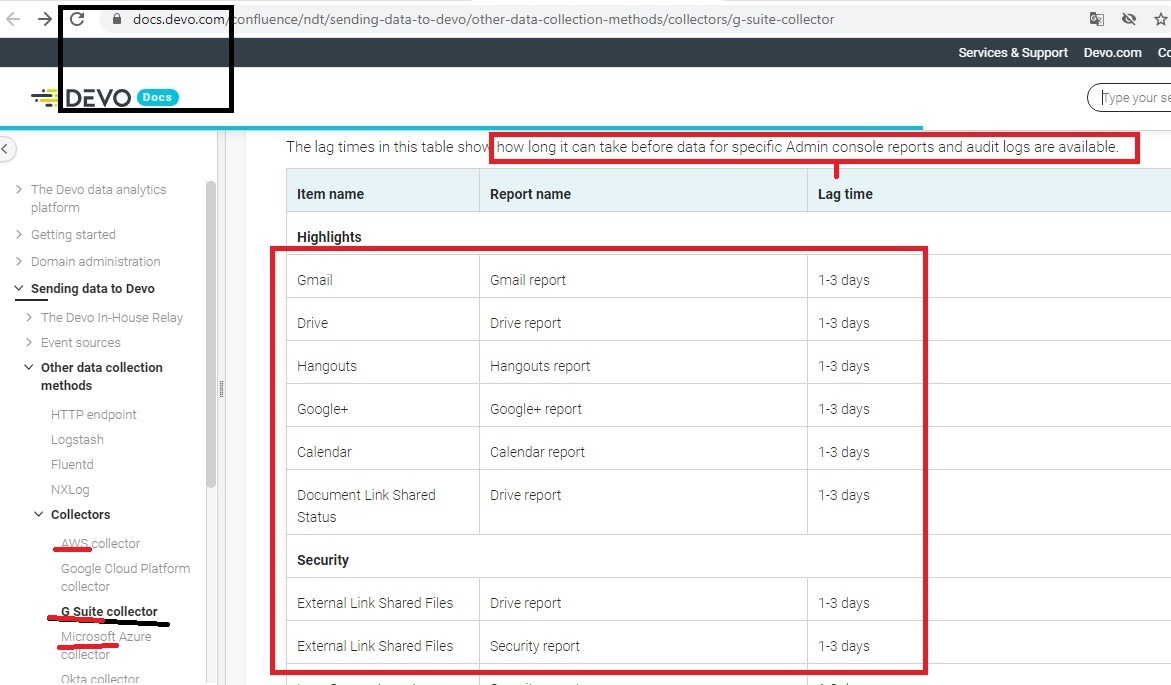Click the sidebar resize handle
This screenshot has width=1171, height=685.
(x=221, y=388)
